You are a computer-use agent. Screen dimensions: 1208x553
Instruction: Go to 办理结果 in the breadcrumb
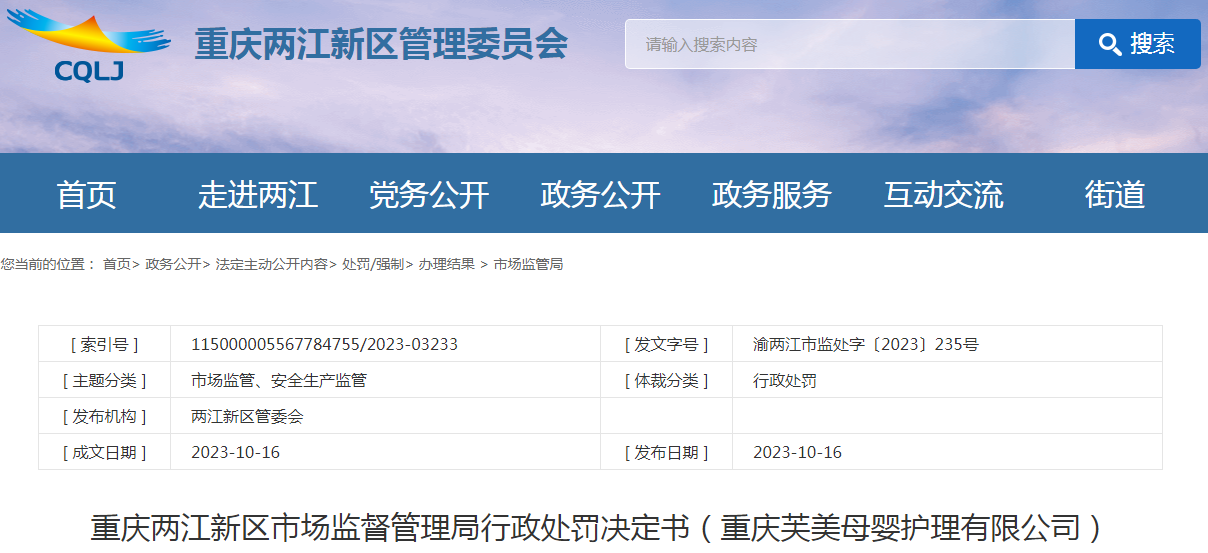pos(446,264)
